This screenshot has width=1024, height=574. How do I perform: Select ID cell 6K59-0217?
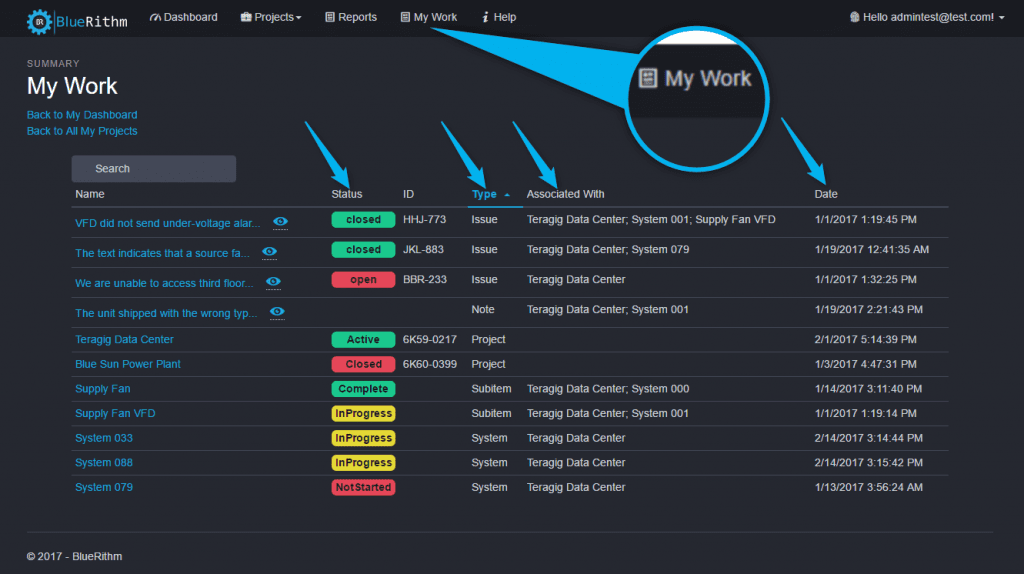tap(430, 340)
